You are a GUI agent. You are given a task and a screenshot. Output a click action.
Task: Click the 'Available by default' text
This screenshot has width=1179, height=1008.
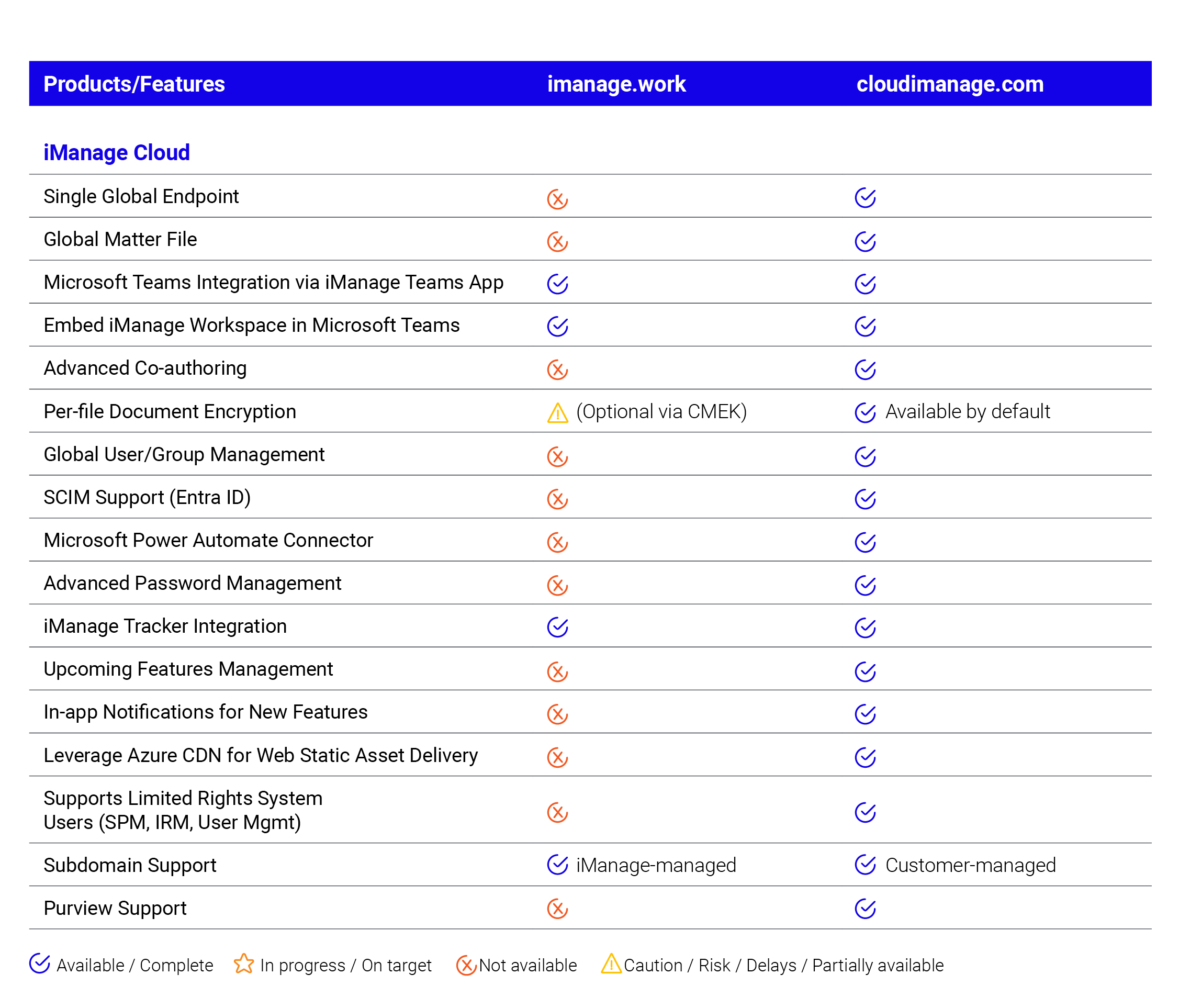coord(968,411)
